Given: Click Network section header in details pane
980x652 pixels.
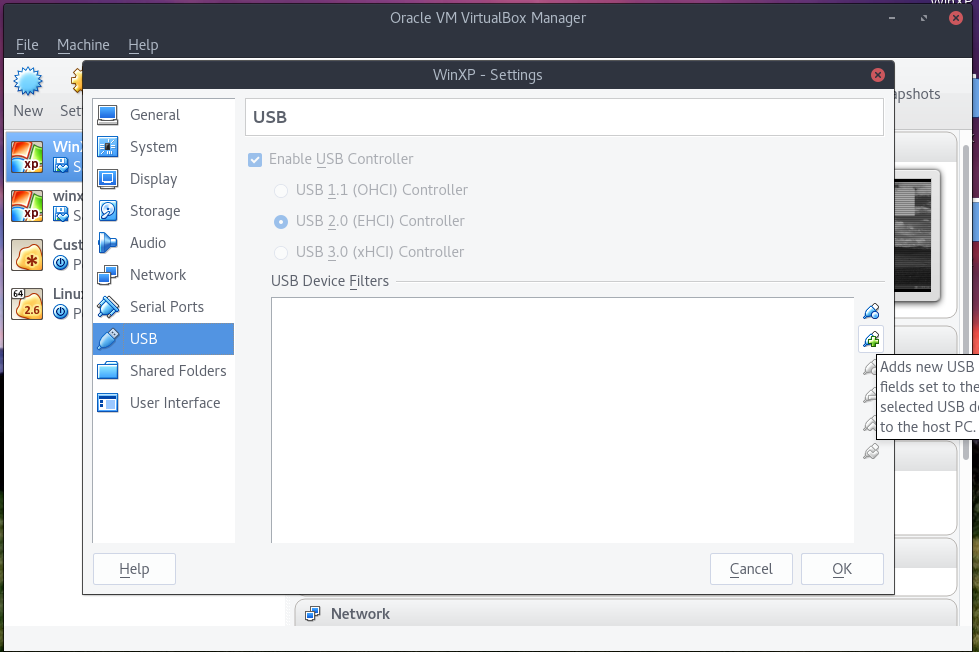Looking at the screenshot, I should [625, 614].
